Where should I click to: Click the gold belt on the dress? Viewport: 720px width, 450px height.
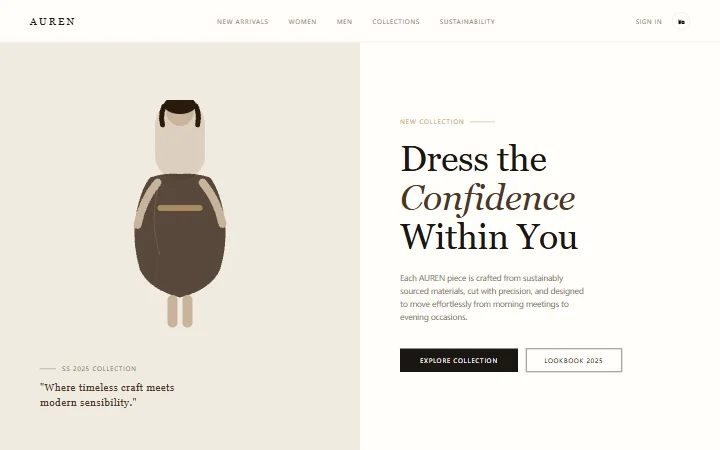(x=180, y=208)
